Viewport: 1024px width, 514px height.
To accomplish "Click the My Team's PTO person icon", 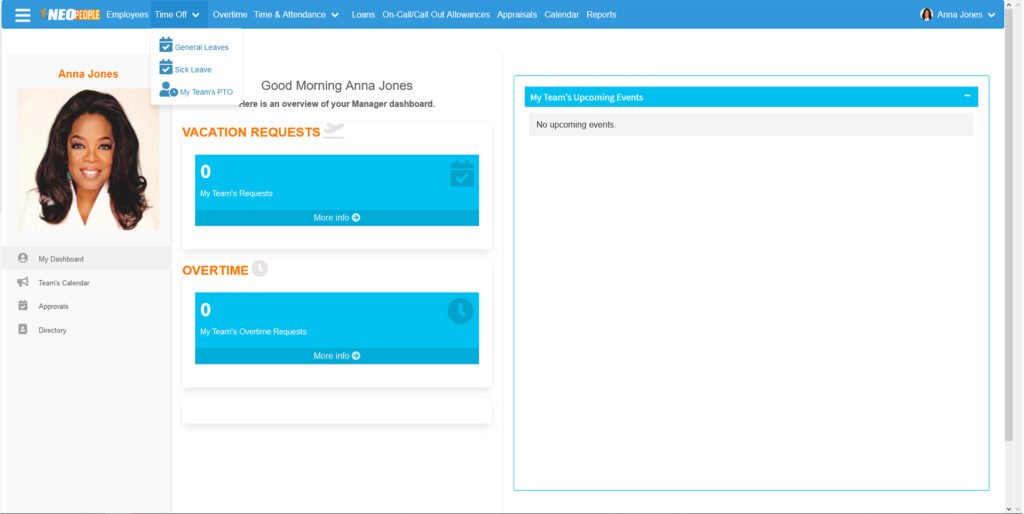I will coord(168,90).
